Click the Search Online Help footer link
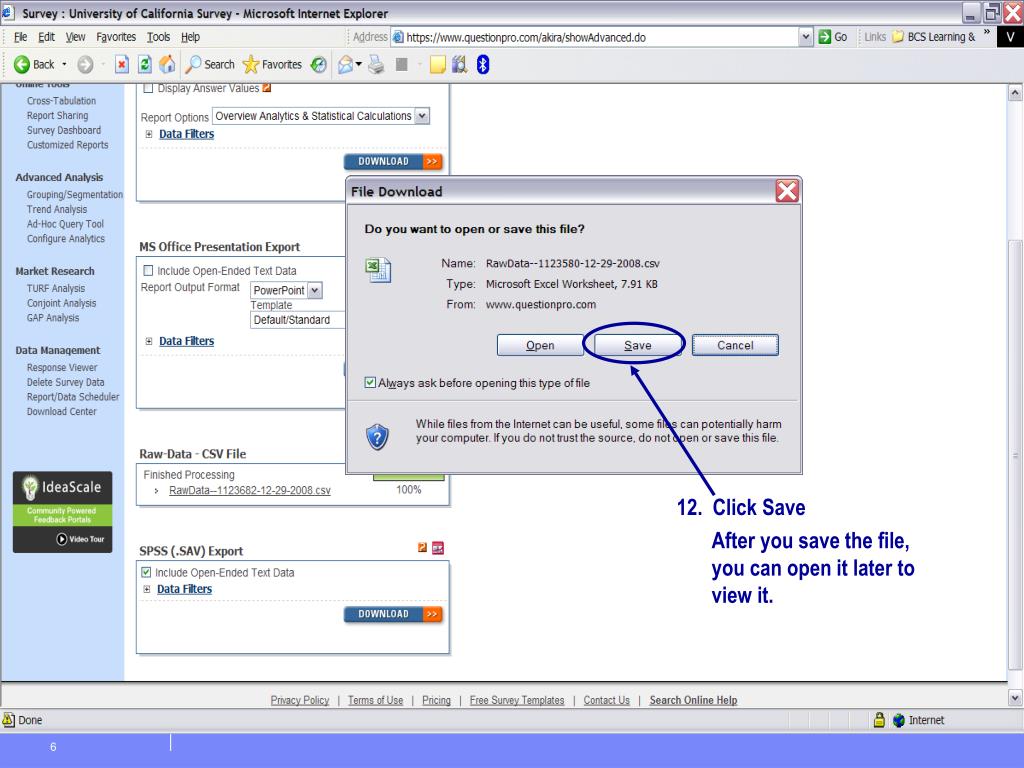The height and width of the screenshot is (768, 1024). pyautogui.click(x=693, y=700)
